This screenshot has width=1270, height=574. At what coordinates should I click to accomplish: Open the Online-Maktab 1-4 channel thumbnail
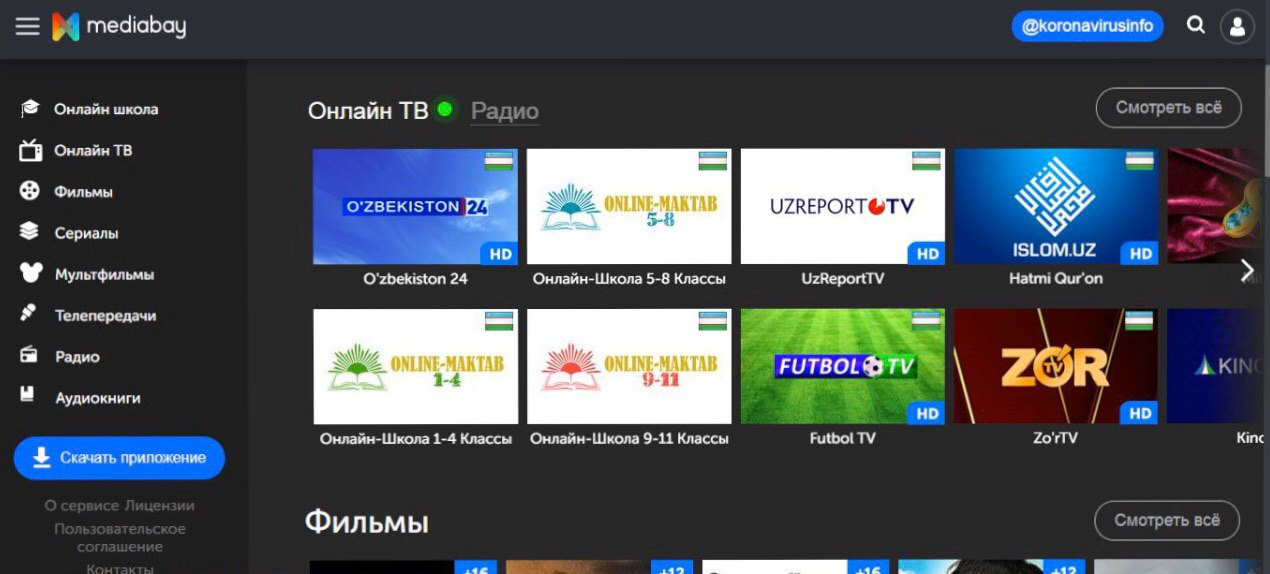(415, 366)
